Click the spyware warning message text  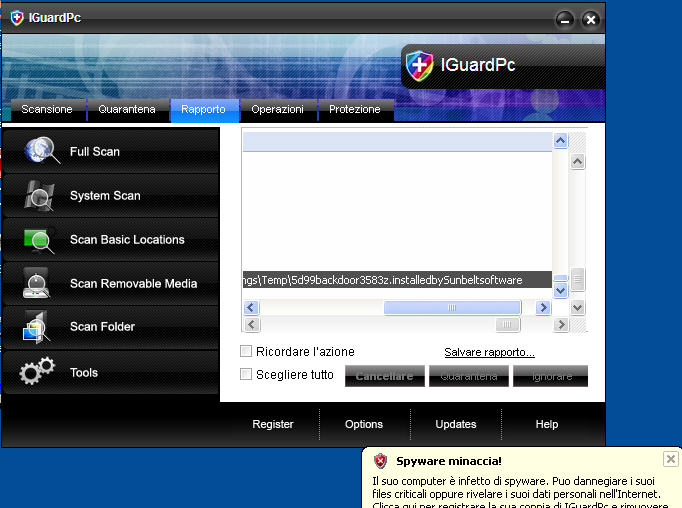[x=520, y=493]
